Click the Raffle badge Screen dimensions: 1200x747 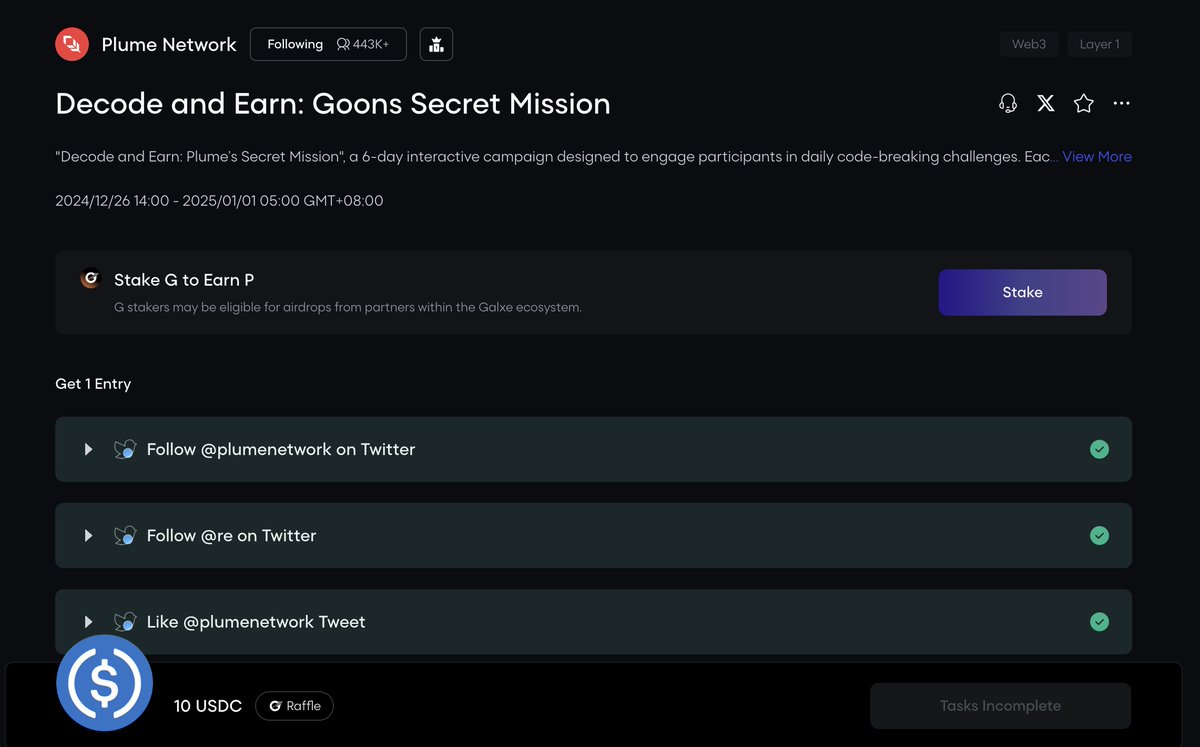294,706
